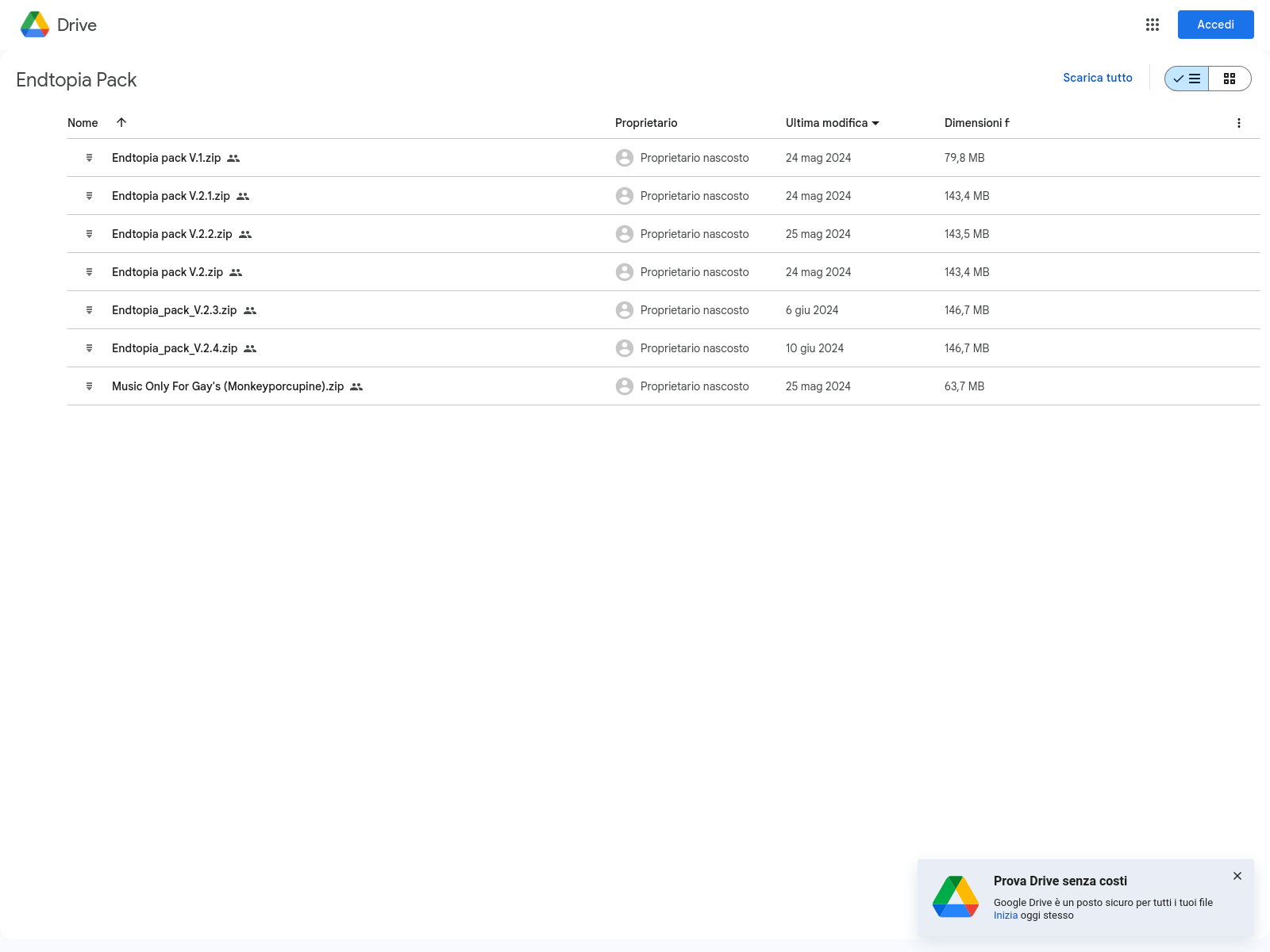This screenshot has width=1270, height=952.
Task: Click owner avatar in Endtopia pack V.2.zip row
Action: pyautogui.click(x=625, y=272)
